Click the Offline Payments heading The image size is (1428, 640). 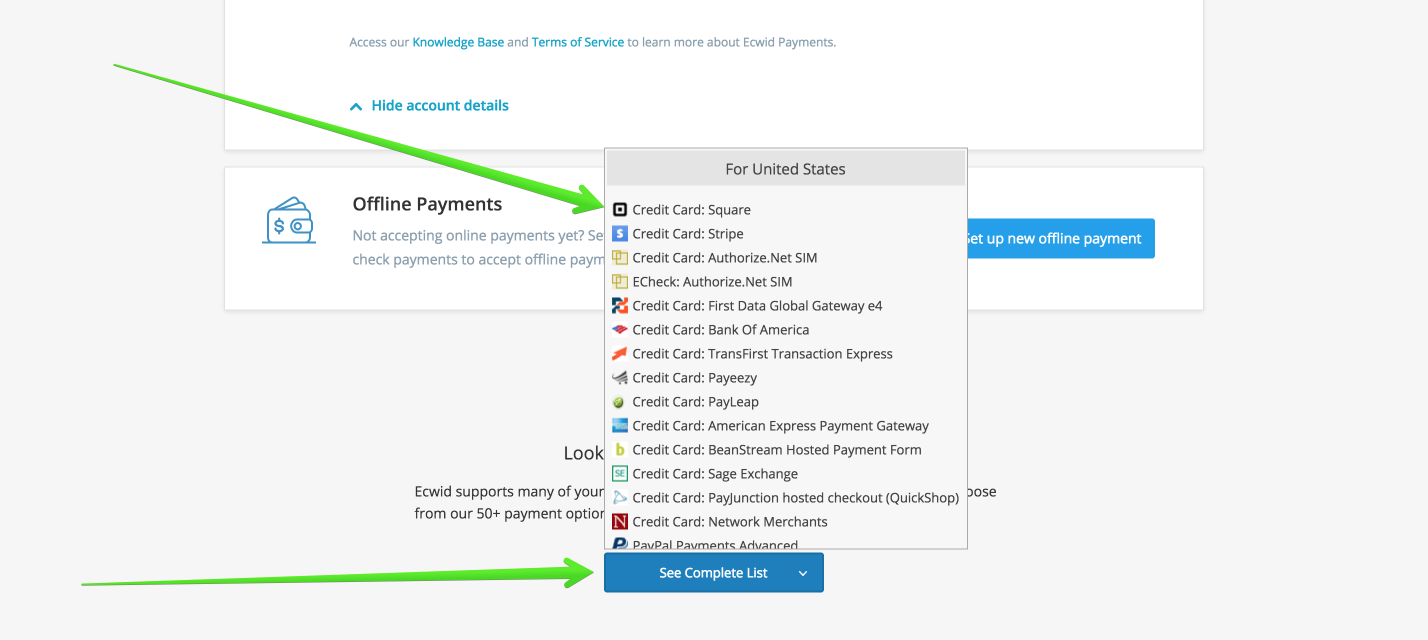point(427,204)
